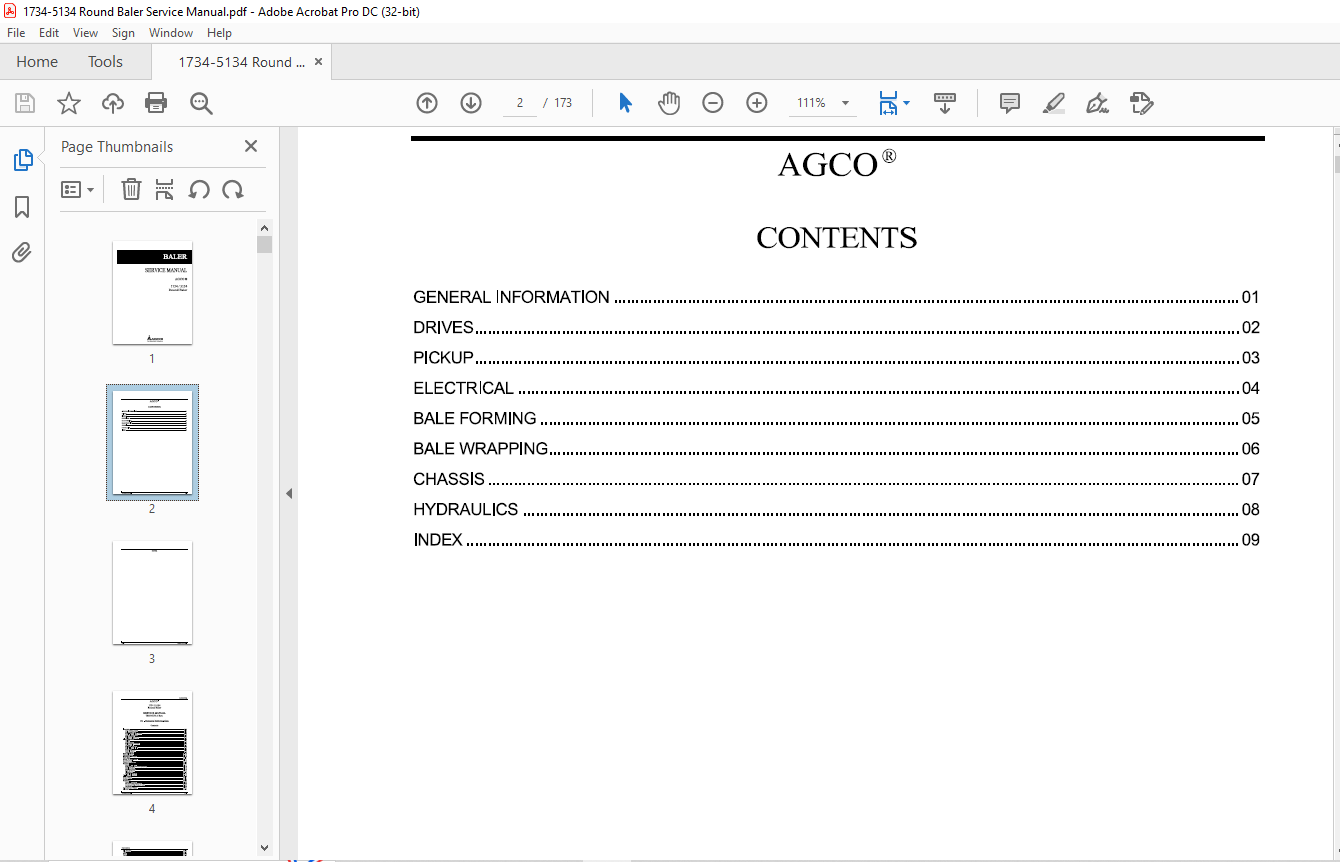Select the highlight text pen tool

(x=1053, y=103)
